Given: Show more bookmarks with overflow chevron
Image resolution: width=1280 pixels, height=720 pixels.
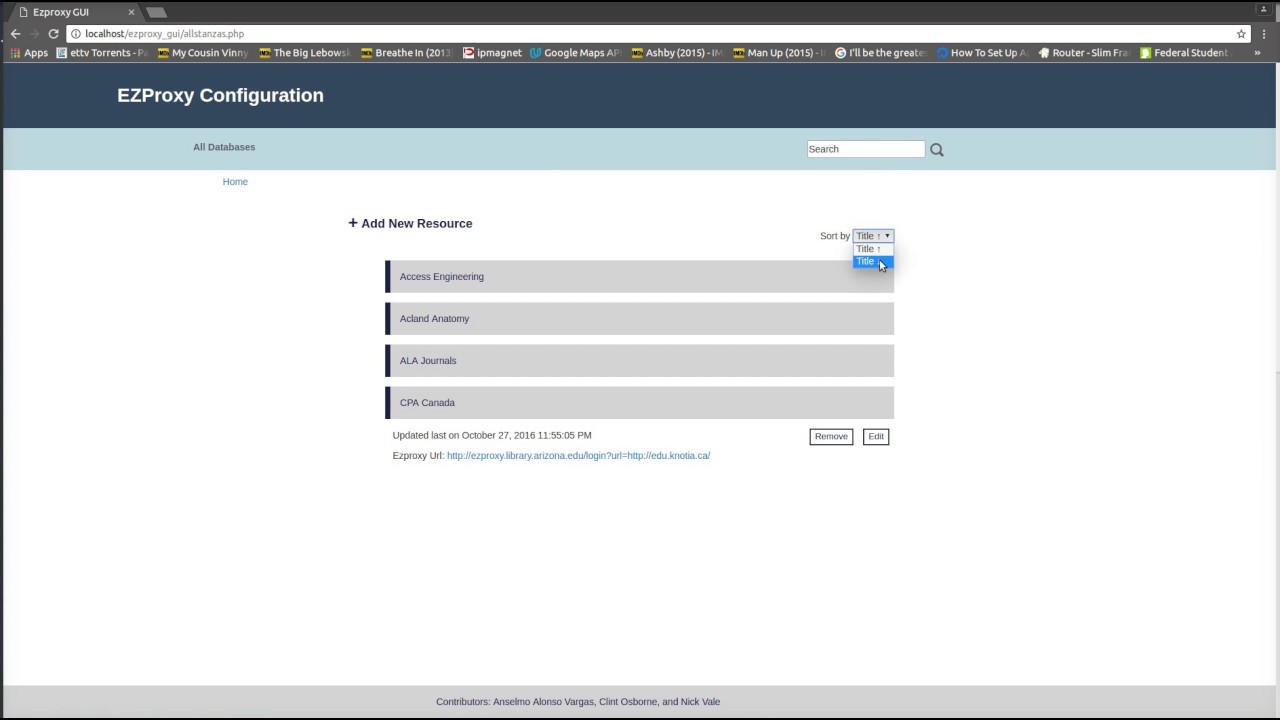Looking at the screenshot, I should coord(1257,53).
